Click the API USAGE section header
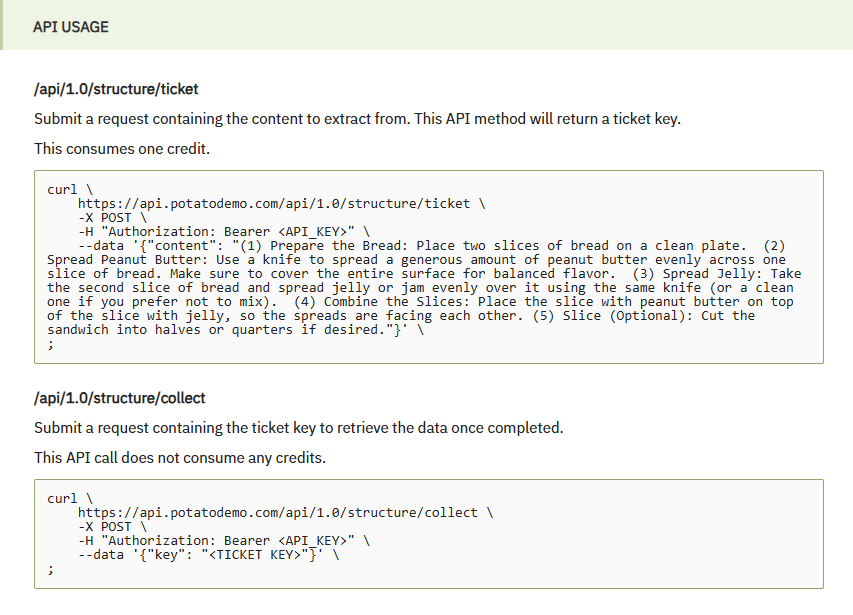 point(71,27)
